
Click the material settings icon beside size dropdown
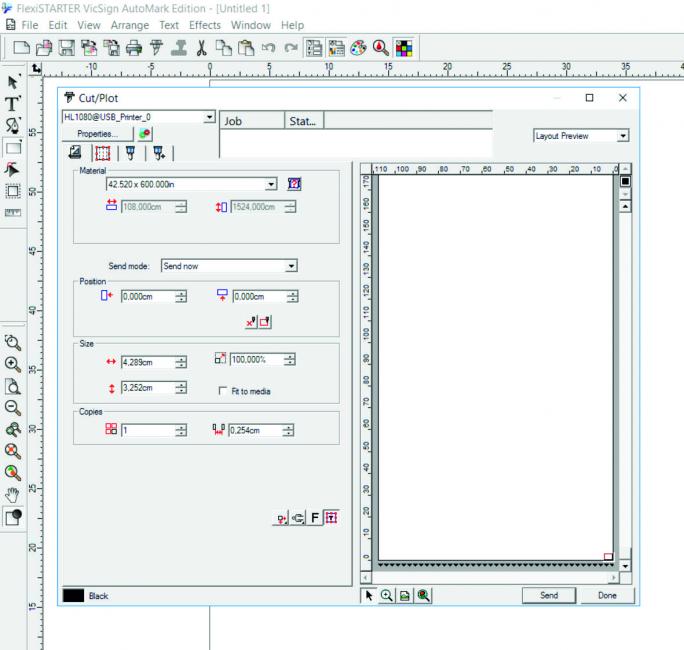pos(294,184)
